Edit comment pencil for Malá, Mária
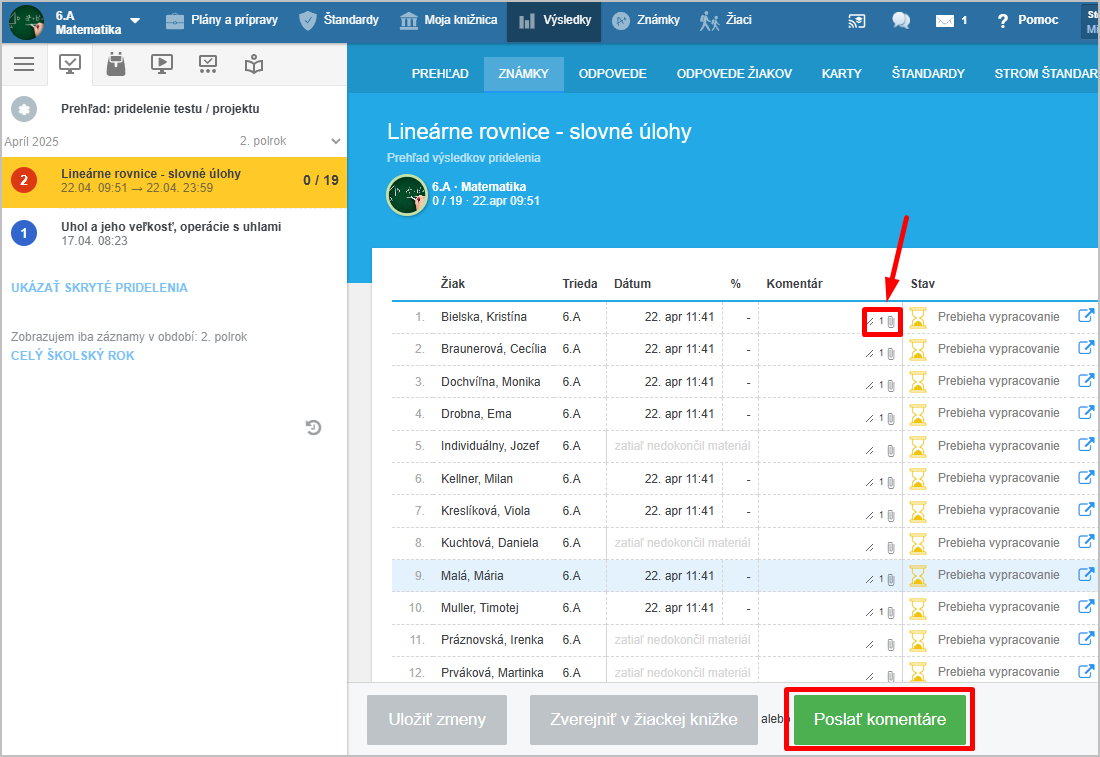 (x=870, y=580)
